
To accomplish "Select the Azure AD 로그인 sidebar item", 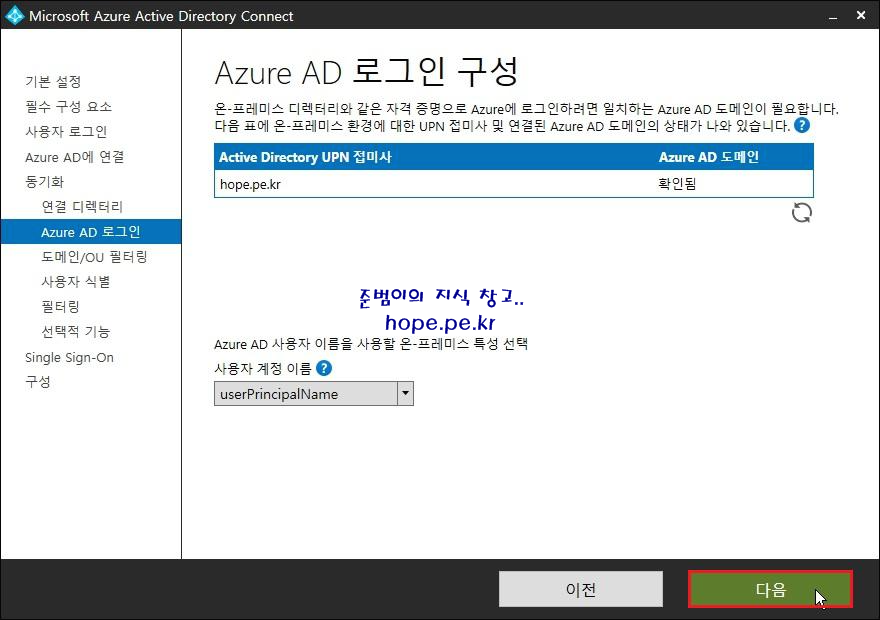I will point(91,232).
